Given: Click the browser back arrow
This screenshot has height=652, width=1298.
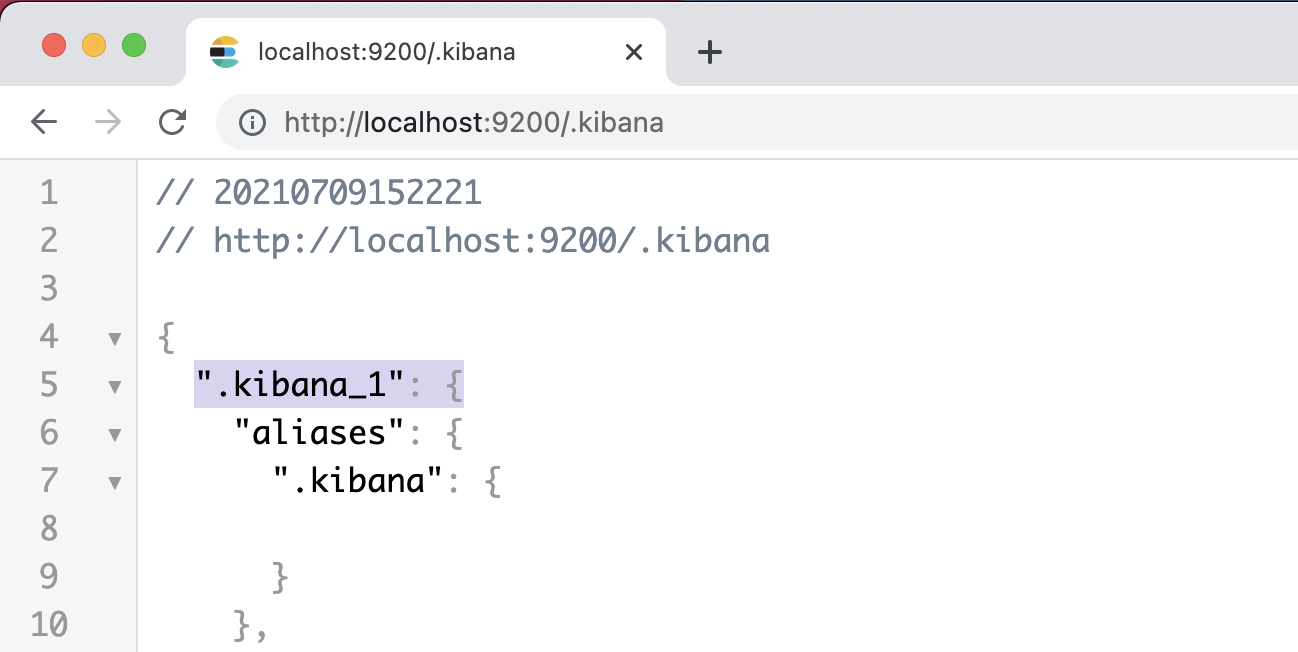Looking at the screenshot, I should [x=44, y=122].
